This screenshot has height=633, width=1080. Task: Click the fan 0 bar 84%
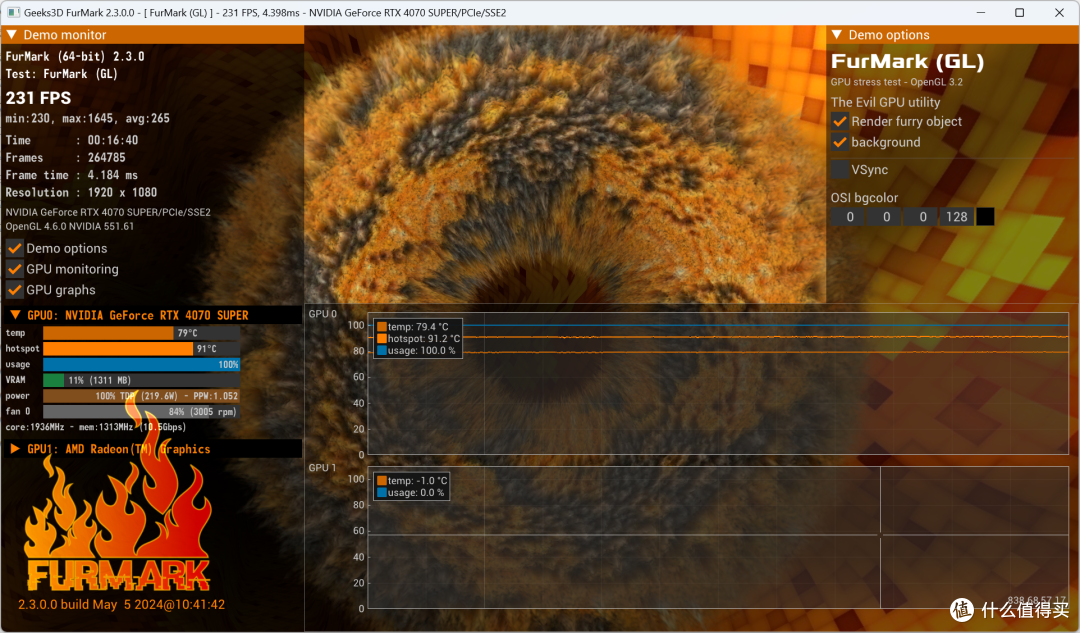click(x=141, y=412)
